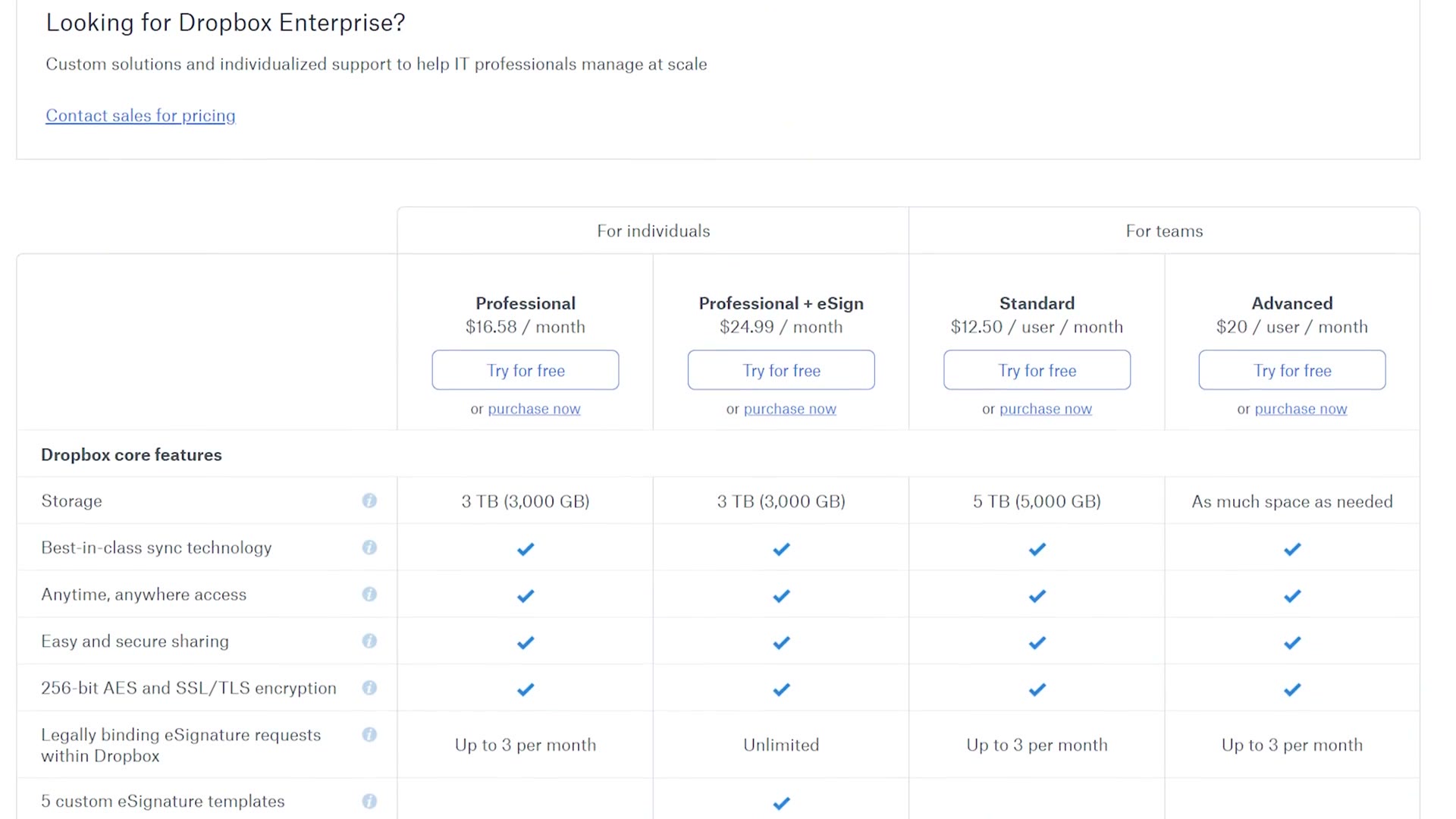Purchase the Standard plan now

coord(1045,409)
